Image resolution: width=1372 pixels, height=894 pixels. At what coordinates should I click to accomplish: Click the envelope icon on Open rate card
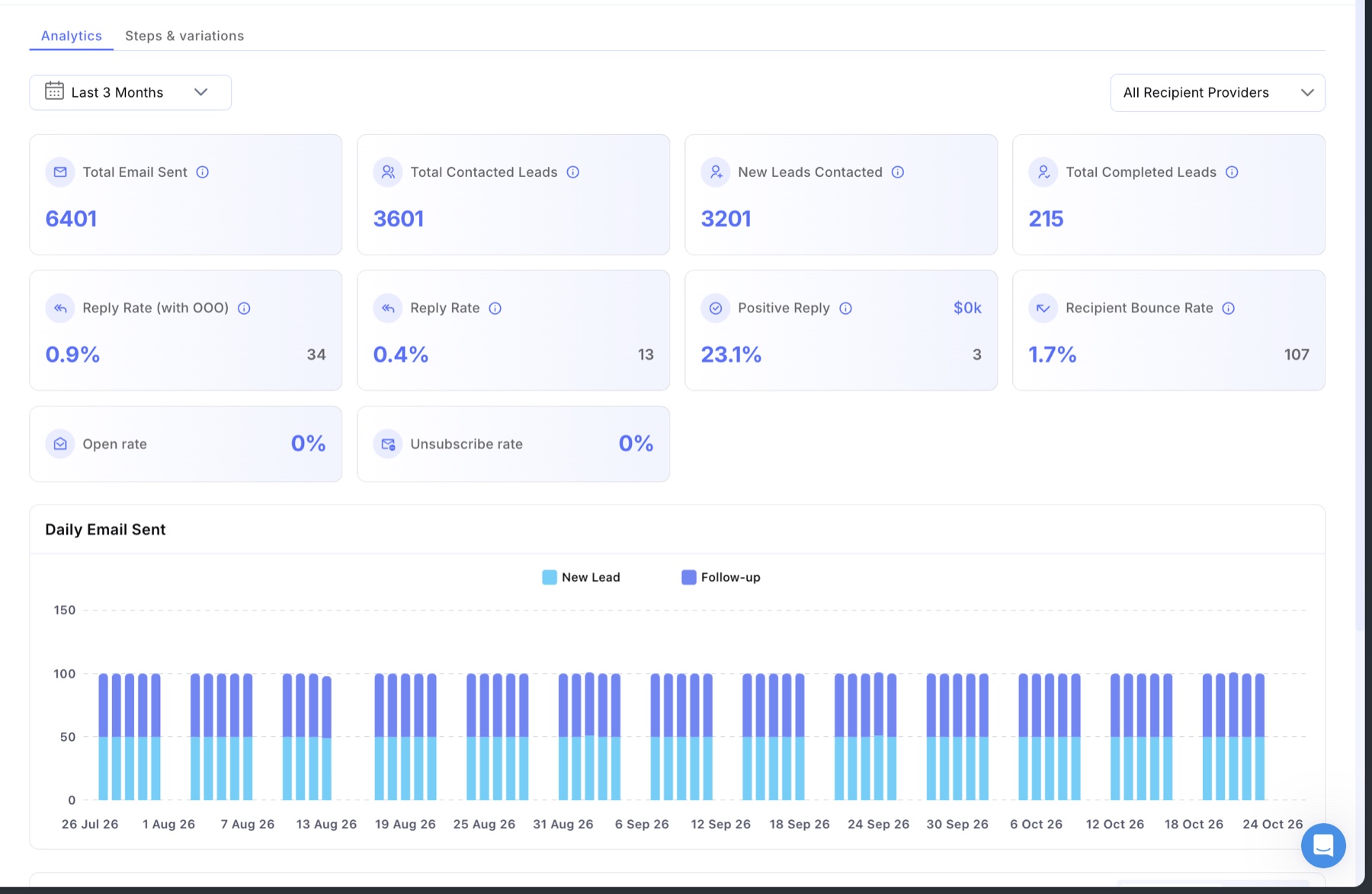pos(60,444)
